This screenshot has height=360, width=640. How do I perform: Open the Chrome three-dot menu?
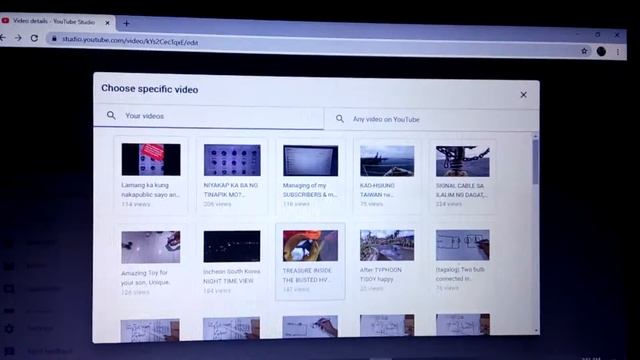[618, 51]
